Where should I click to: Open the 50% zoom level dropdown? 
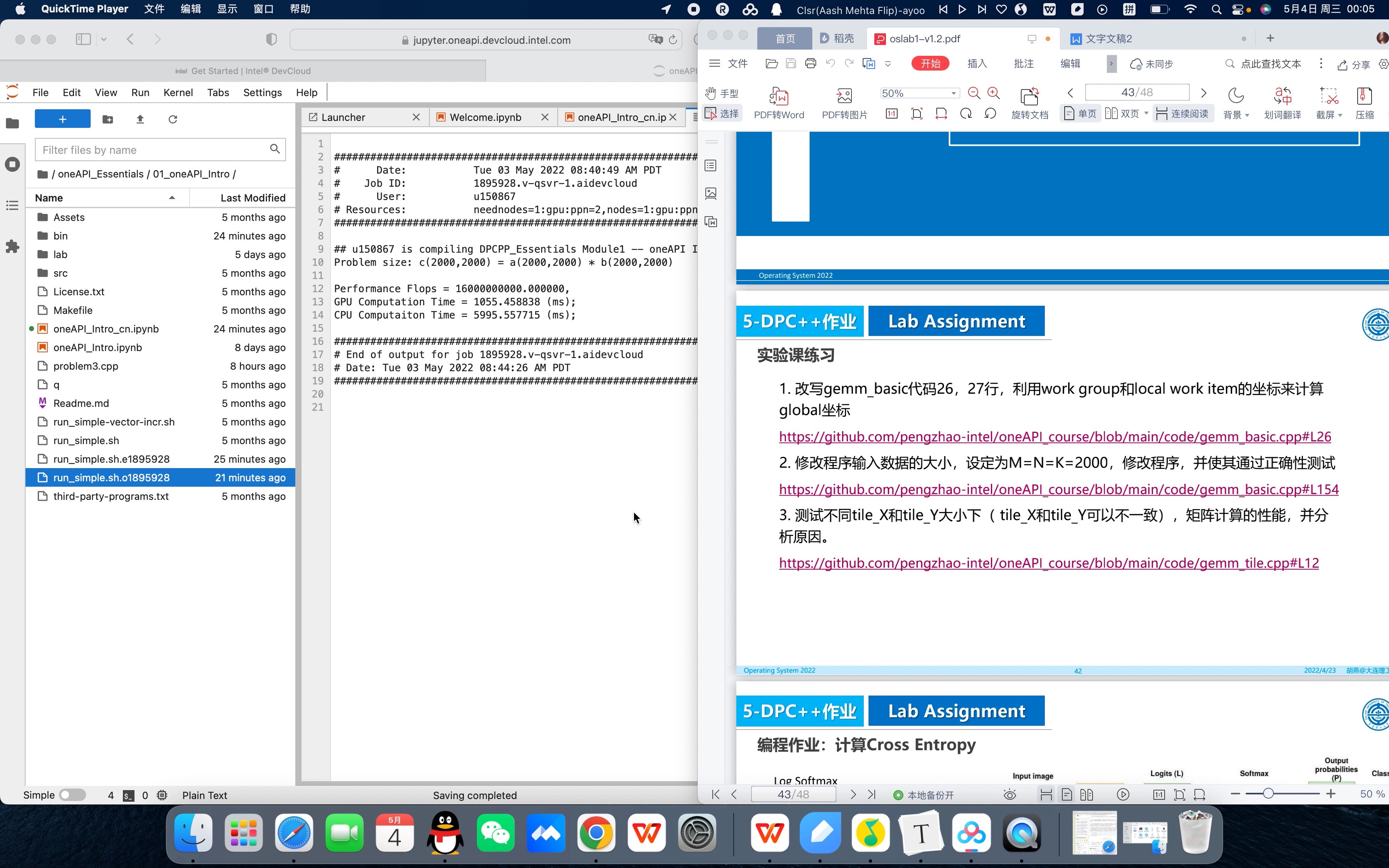(x=953, y=93)
